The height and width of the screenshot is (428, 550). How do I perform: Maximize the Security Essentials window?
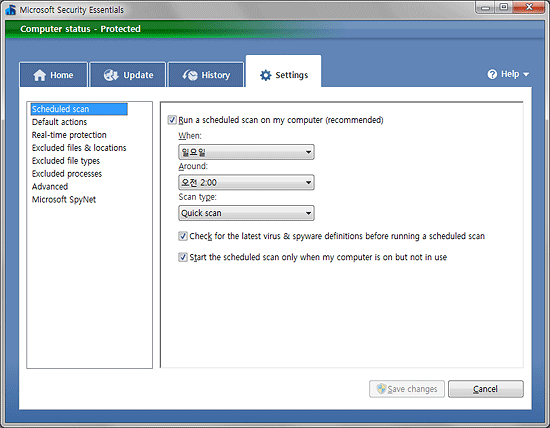click(504, 8)
